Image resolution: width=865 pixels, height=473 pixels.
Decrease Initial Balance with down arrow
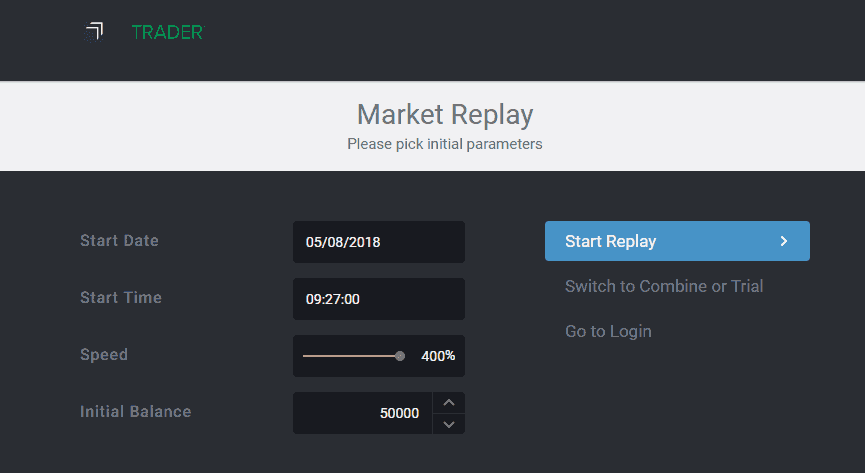click(x=449, y=424)
